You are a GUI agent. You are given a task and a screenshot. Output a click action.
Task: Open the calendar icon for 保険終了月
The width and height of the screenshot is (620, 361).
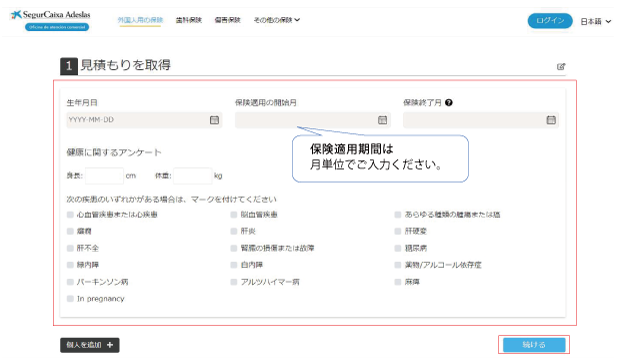pyautogui.click(x=551, y=120)
